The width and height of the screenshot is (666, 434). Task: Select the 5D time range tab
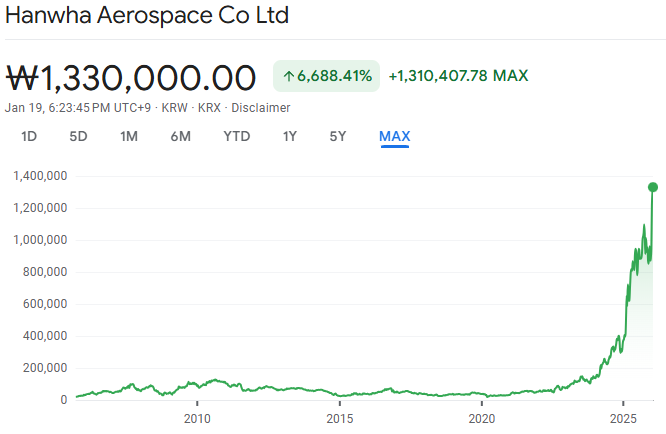click(78, 136)
